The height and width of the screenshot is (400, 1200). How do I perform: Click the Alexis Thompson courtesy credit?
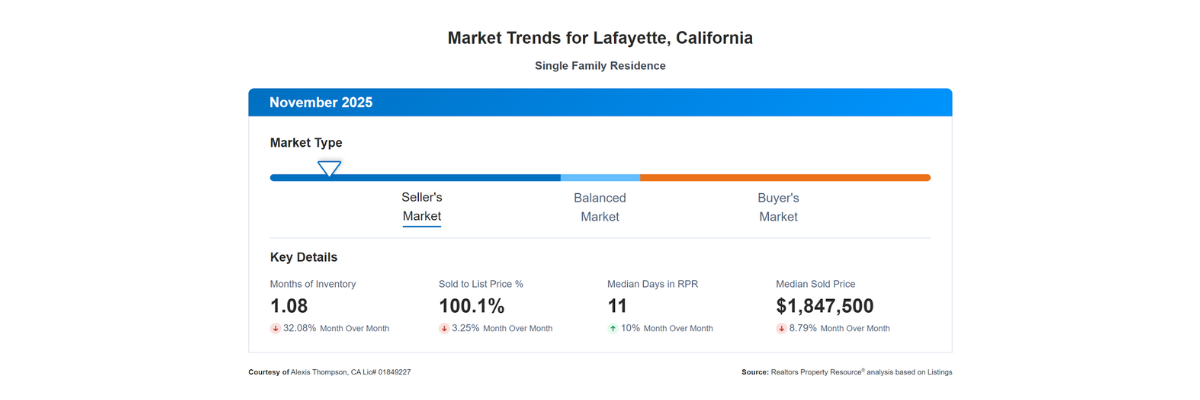[330, 372]
